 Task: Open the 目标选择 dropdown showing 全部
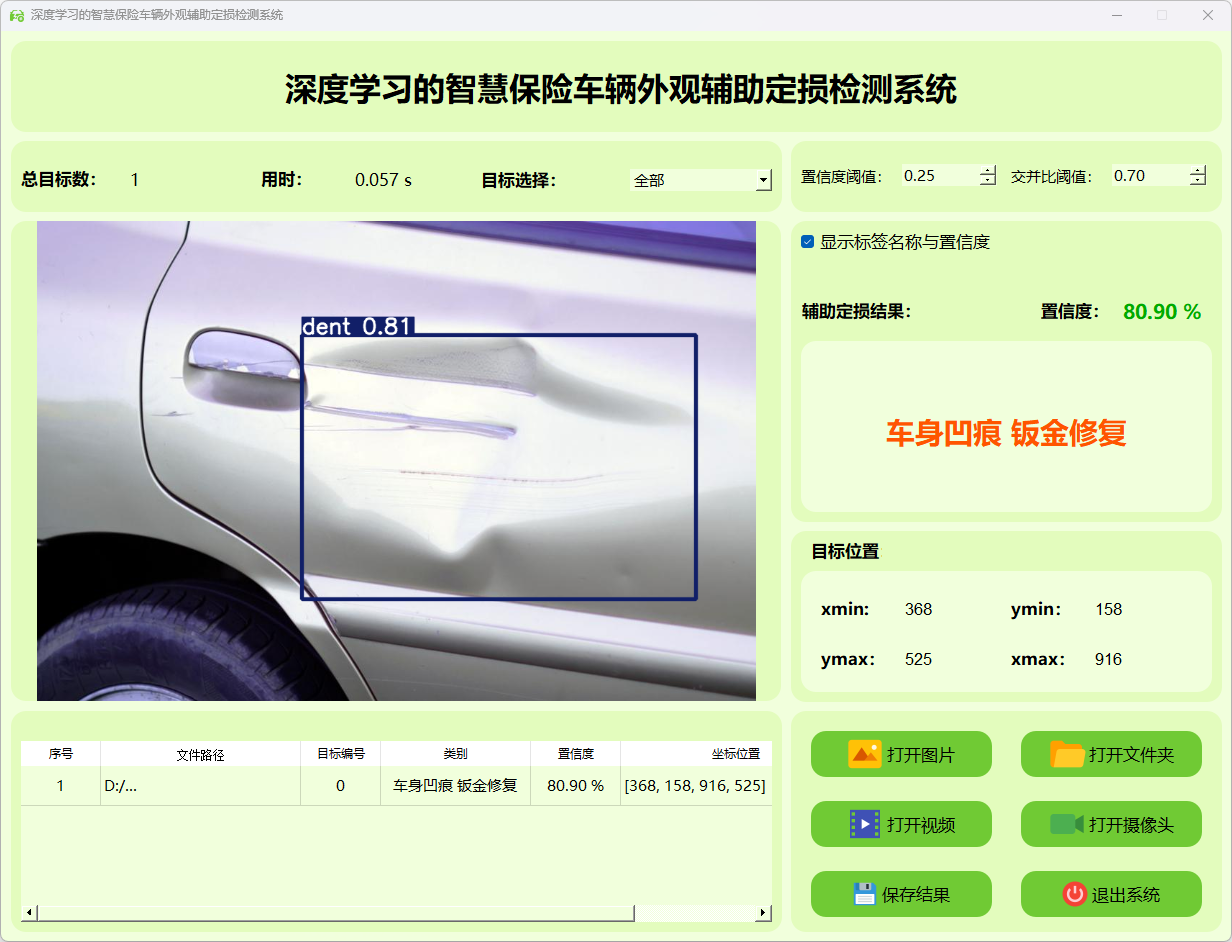(764, 181)
